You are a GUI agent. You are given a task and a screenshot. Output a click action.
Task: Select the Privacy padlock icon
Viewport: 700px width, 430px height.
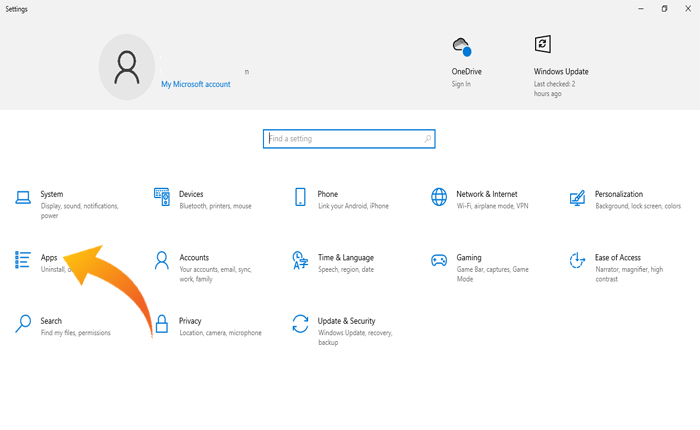161,323
